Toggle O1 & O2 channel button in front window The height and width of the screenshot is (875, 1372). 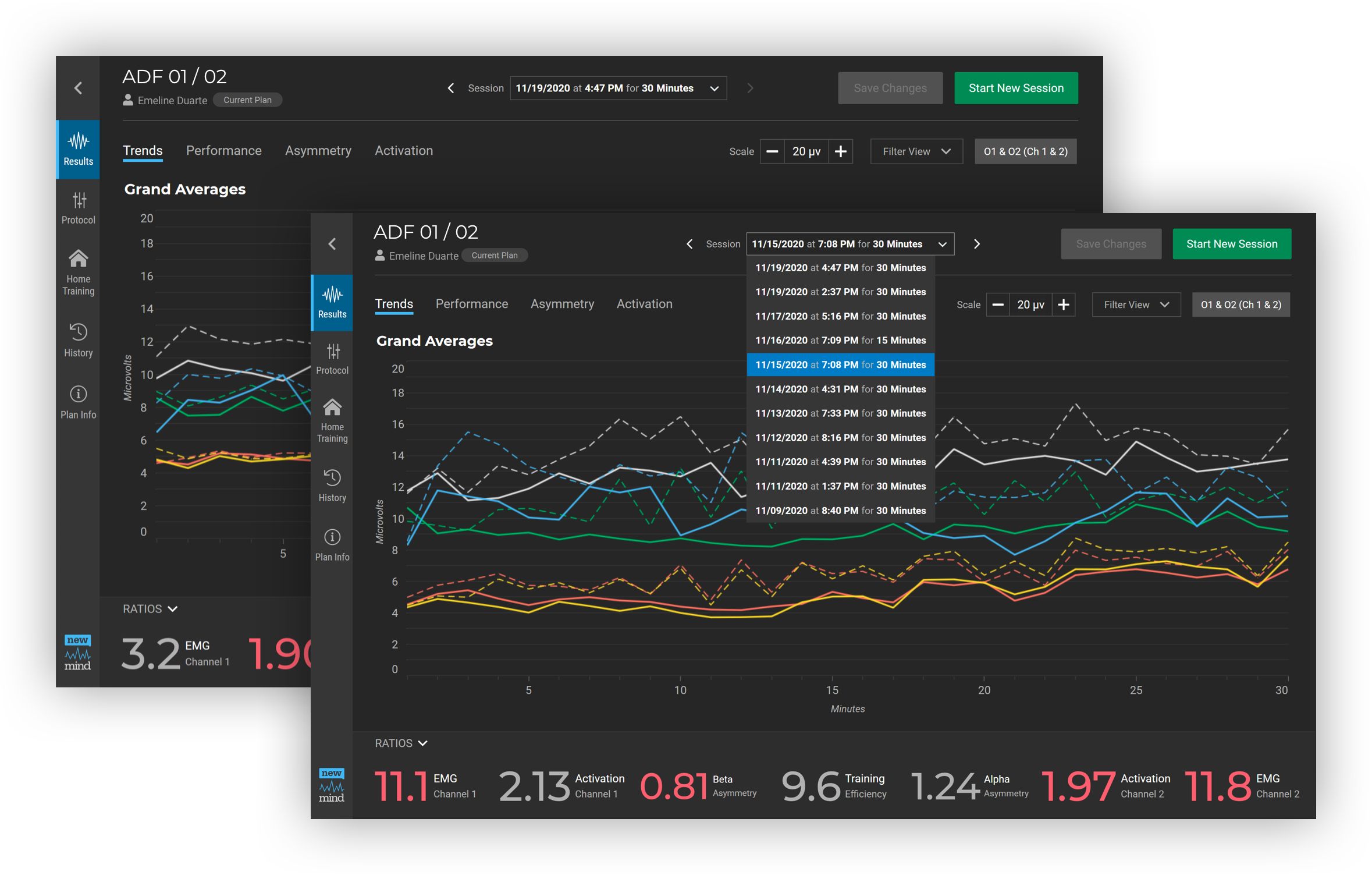pyautogui.click(x=1241, y=304)
